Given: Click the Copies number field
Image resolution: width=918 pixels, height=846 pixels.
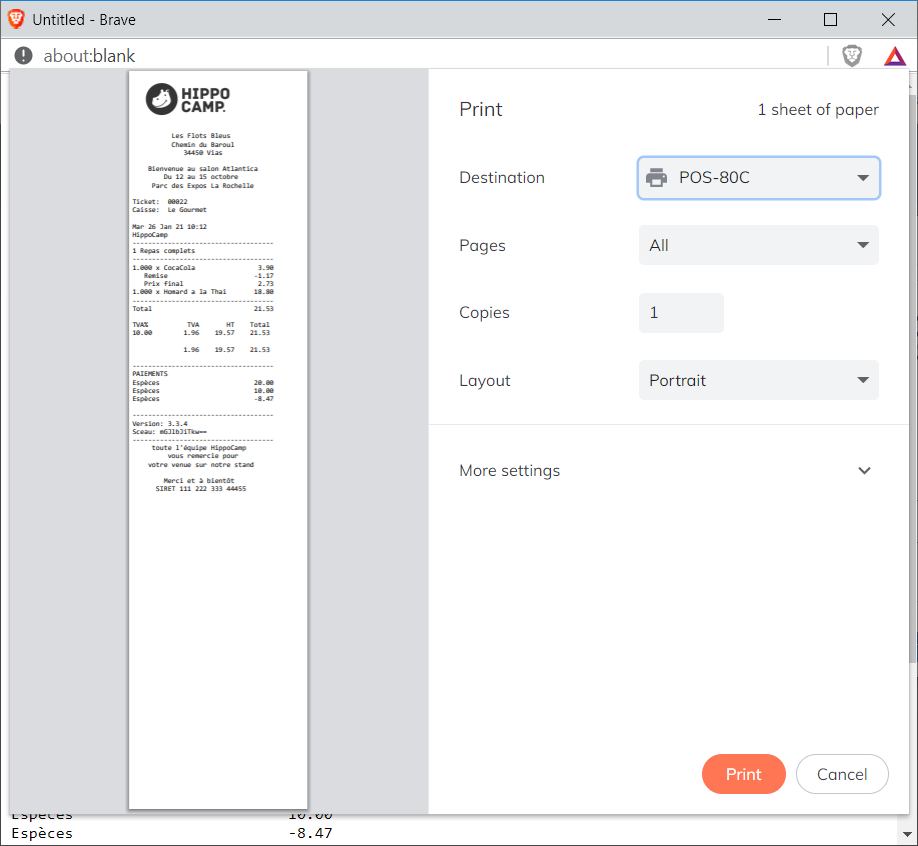Looking at the screenshot, I should point(681,313).
